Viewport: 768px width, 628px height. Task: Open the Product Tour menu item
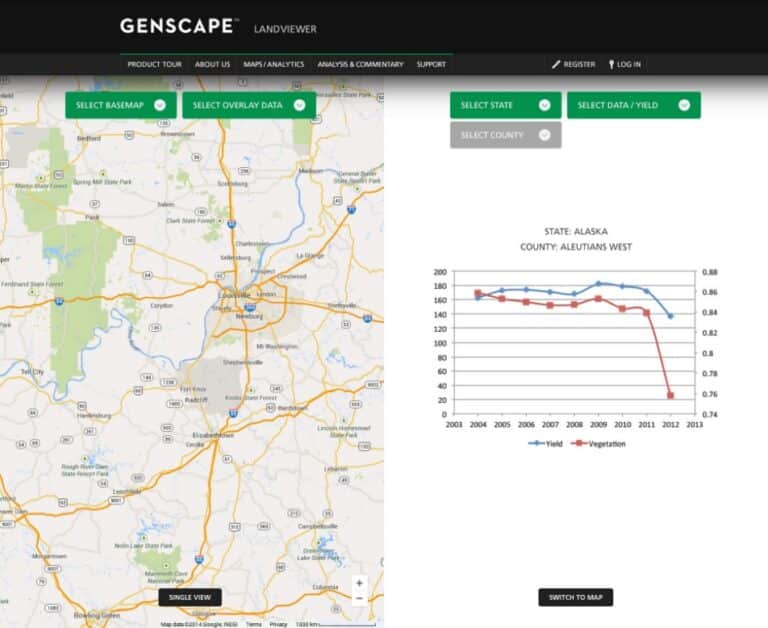coord(154,64)
